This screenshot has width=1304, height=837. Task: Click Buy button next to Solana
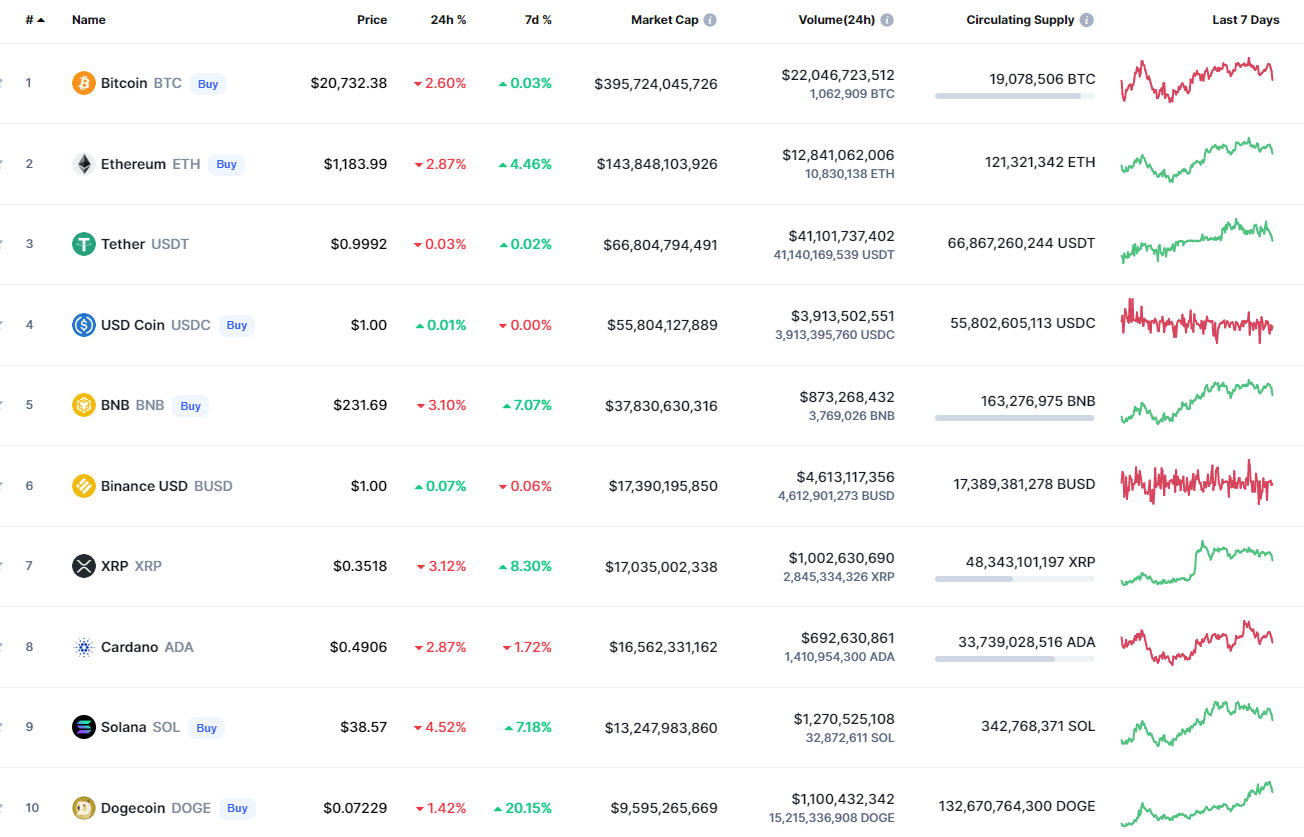tap(207, 728)
